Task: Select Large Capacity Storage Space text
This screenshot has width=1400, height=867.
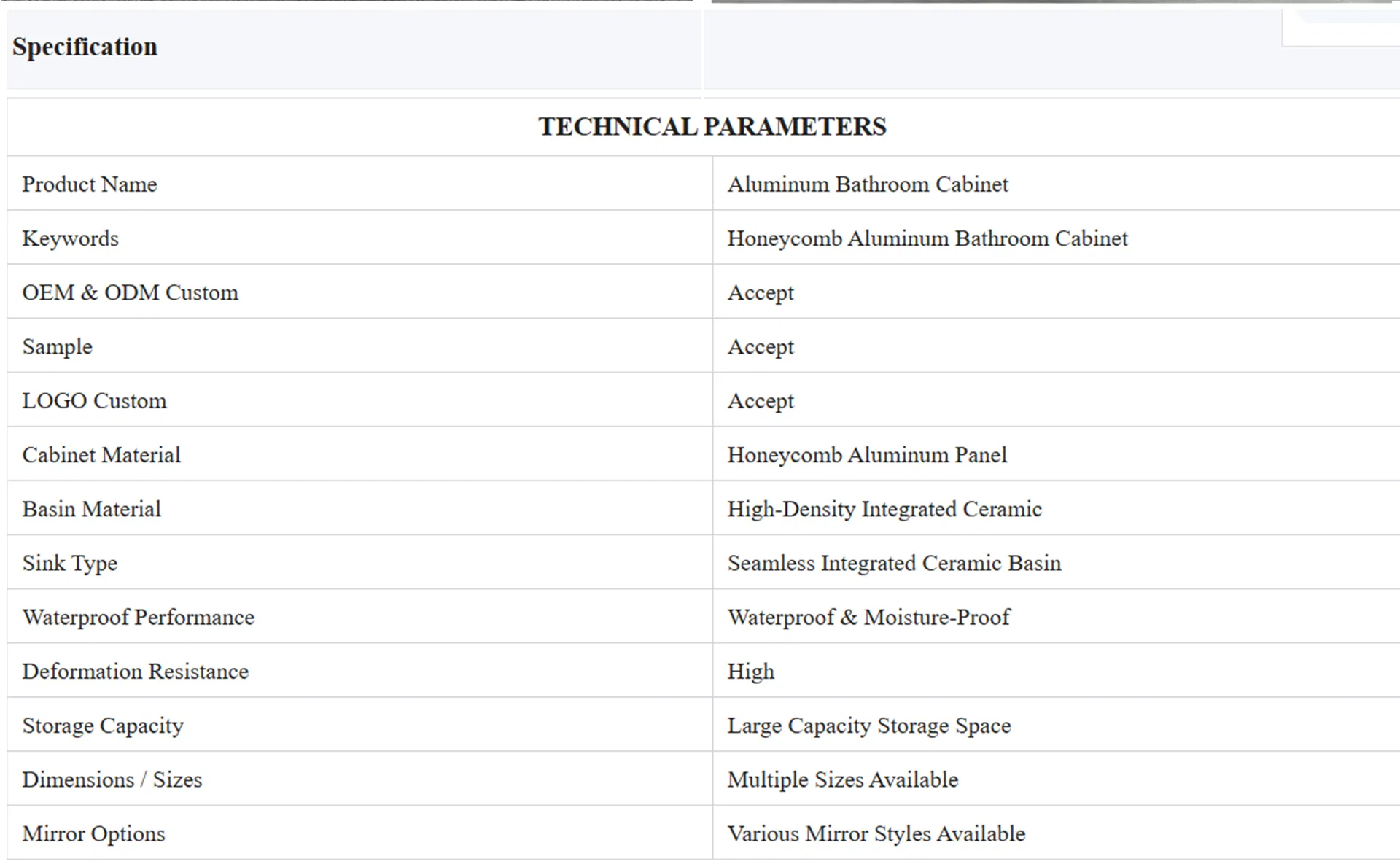Action: (x=869, y=726)
